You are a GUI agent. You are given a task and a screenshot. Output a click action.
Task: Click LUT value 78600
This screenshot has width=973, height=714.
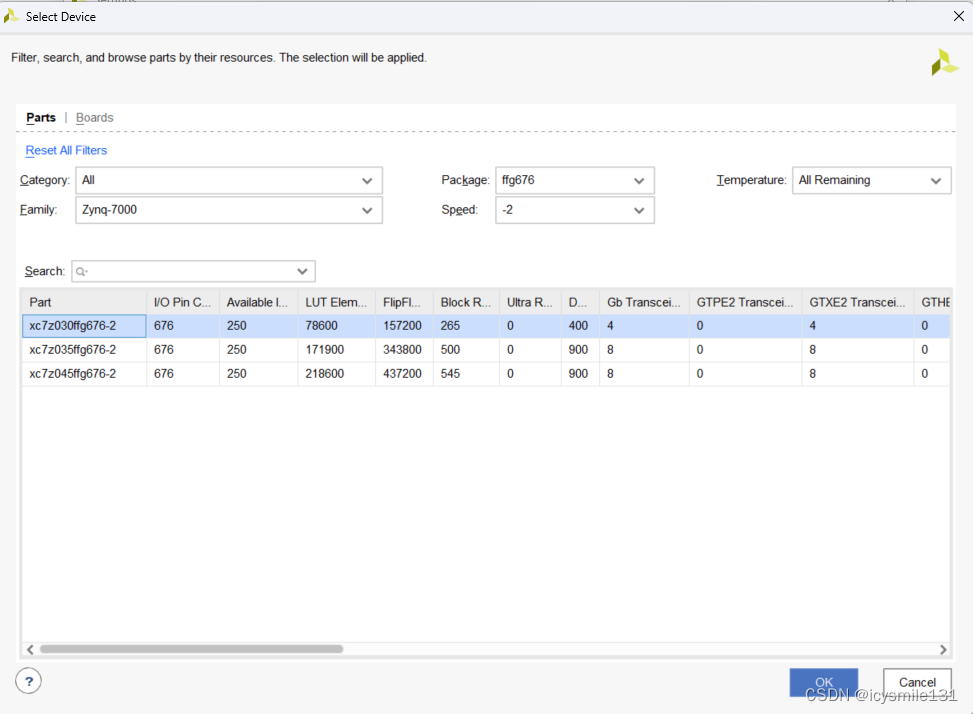[x=321, y=326]
